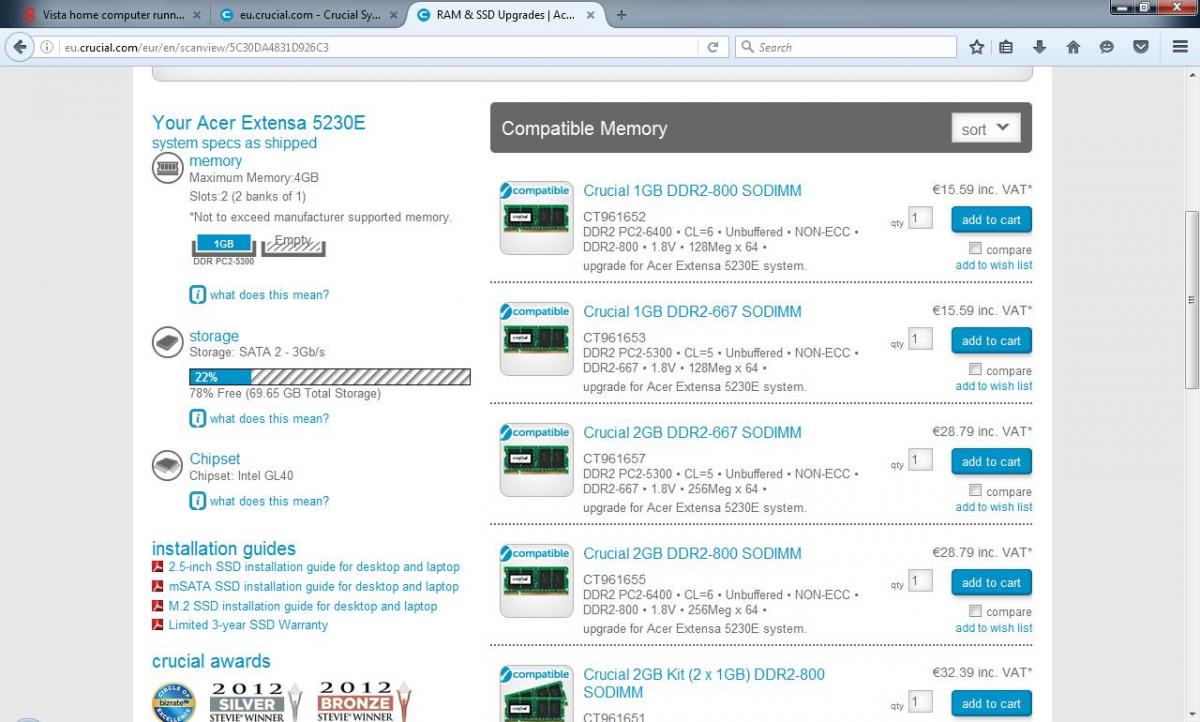The image size is (1200, 722).
Task: Click PDF icon for mSATA SSD guide
Action: tap(158, 587)
